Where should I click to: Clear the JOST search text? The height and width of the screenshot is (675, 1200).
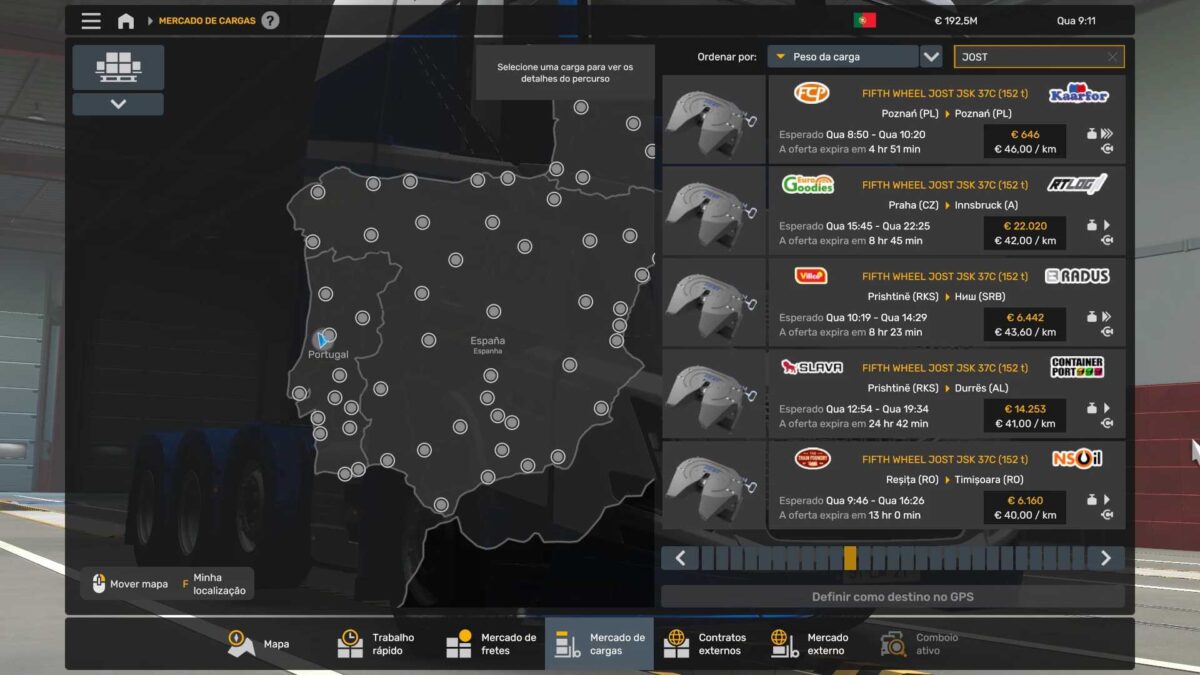1112,57
